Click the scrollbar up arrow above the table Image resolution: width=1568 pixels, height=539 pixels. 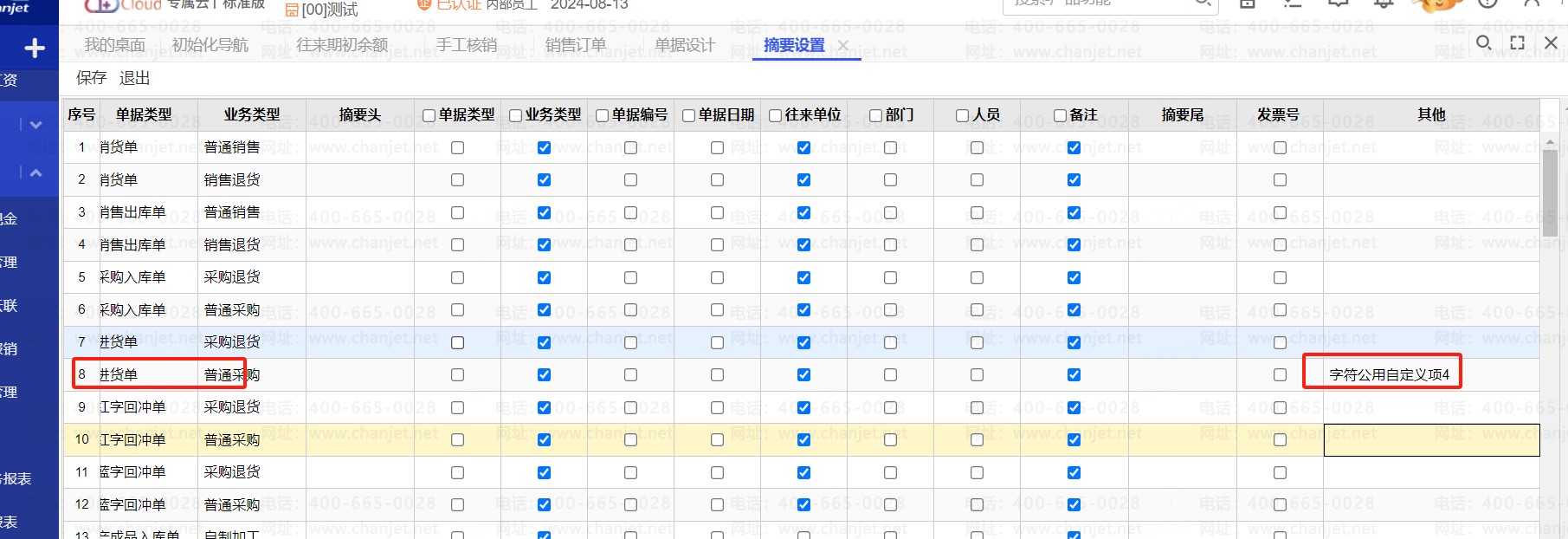tap(1550, 142)
